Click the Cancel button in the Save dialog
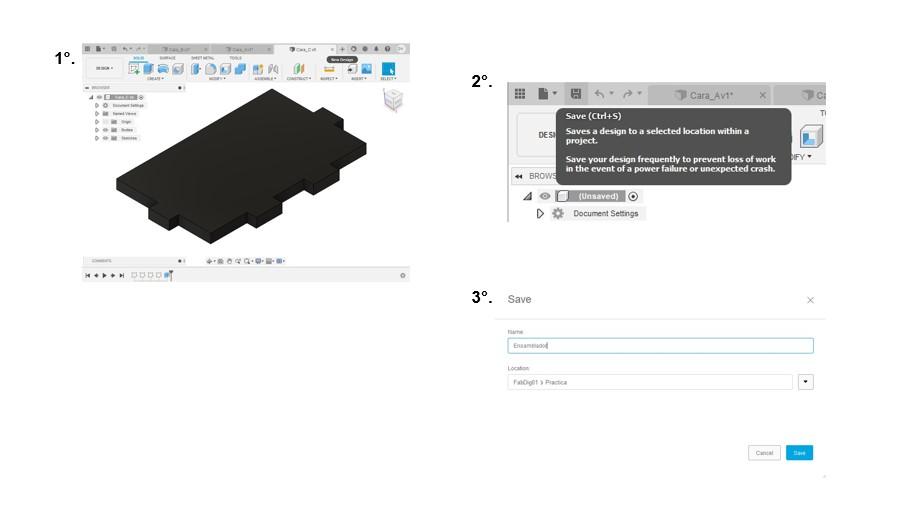Image resolution: width=909 pixels, height=511 pixels. 764,453
